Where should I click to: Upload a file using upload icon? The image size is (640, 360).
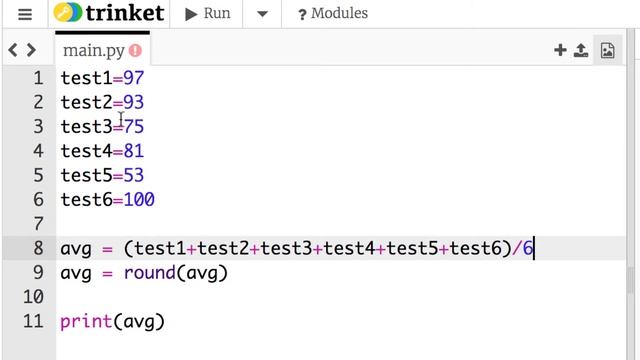(581, 50)
